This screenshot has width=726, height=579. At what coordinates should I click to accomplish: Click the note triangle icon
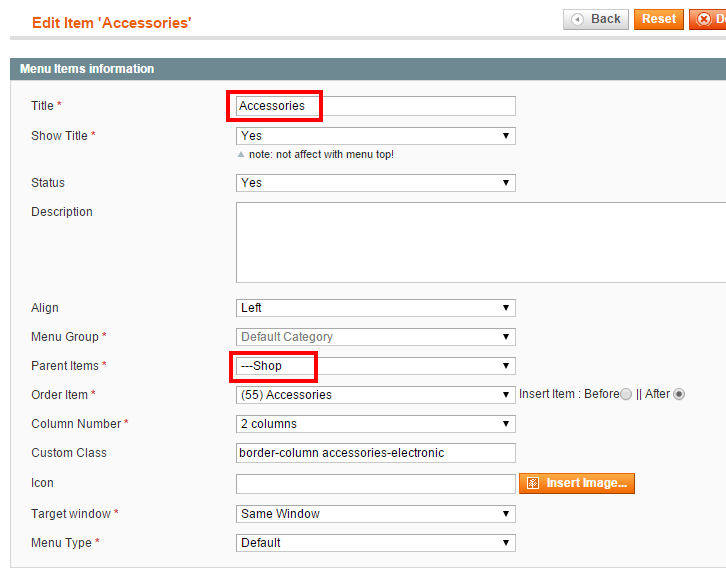[x=241, y=155]
